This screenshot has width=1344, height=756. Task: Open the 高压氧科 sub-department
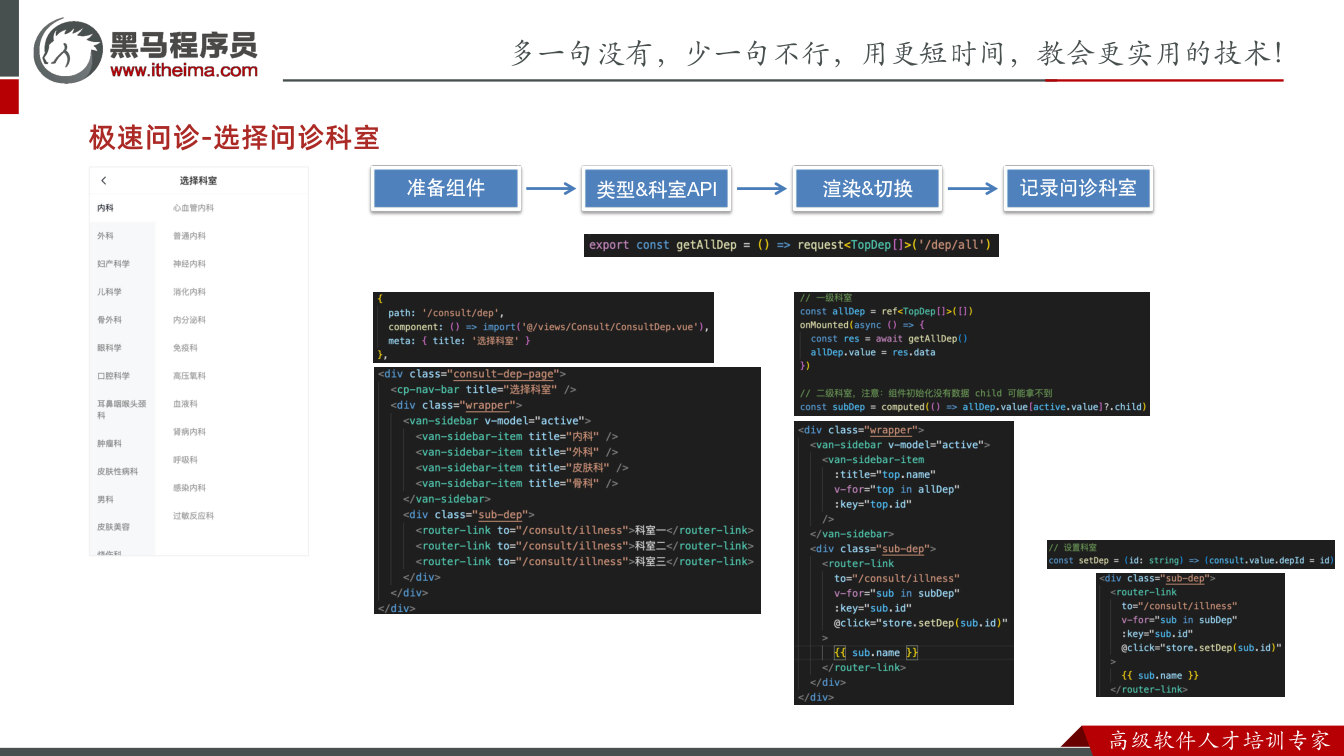coord(189,376)
